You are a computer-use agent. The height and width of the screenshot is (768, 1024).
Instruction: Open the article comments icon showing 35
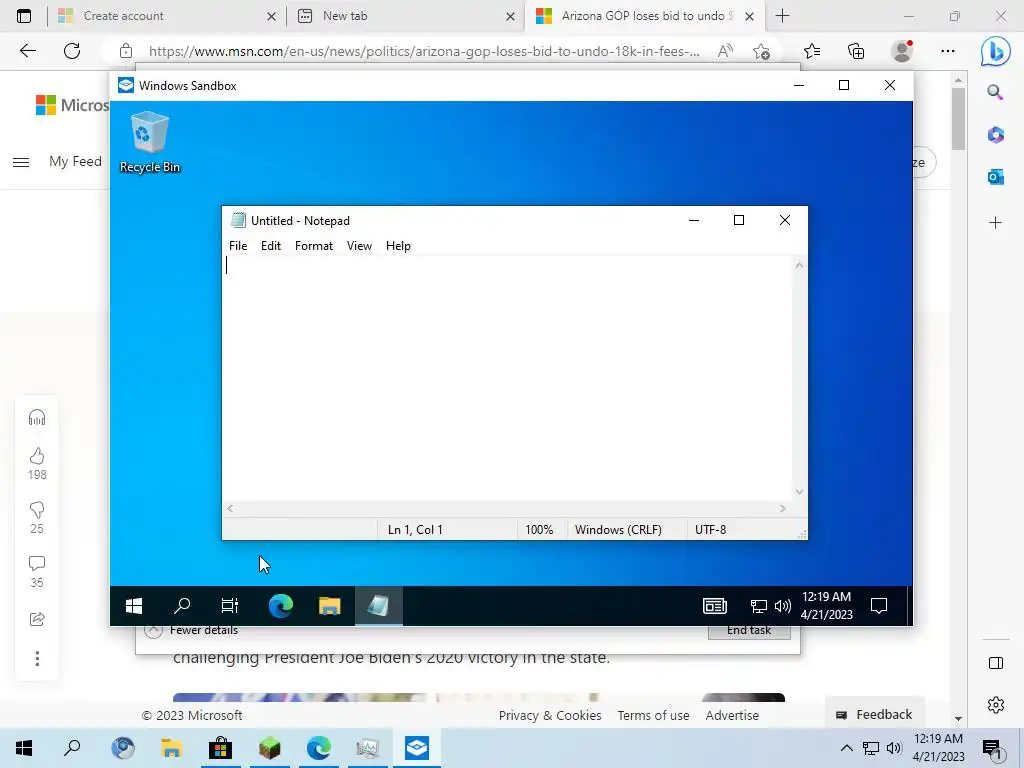tap(37, 564)
